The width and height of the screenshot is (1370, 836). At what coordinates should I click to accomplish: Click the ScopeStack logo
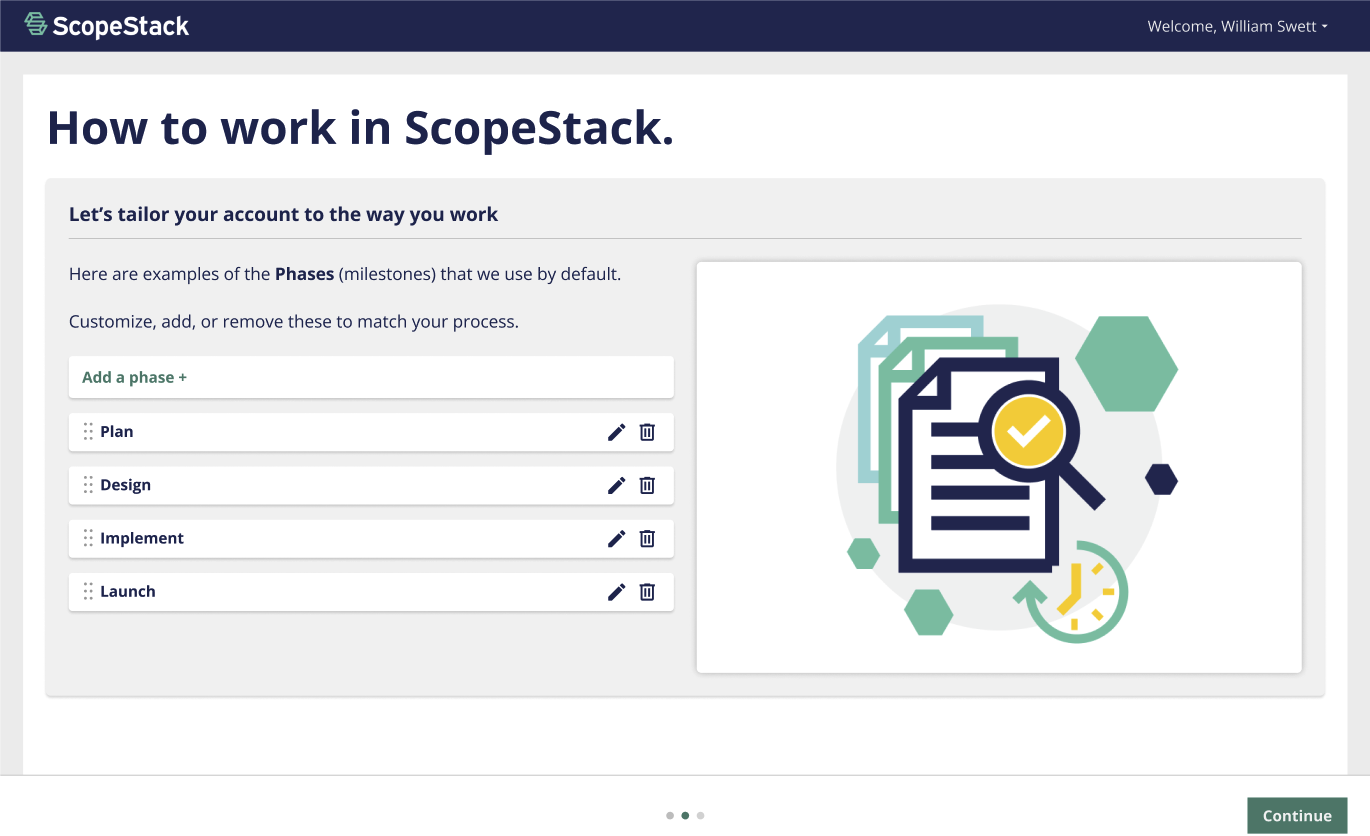pyautogui.click(x=107, y=26)
